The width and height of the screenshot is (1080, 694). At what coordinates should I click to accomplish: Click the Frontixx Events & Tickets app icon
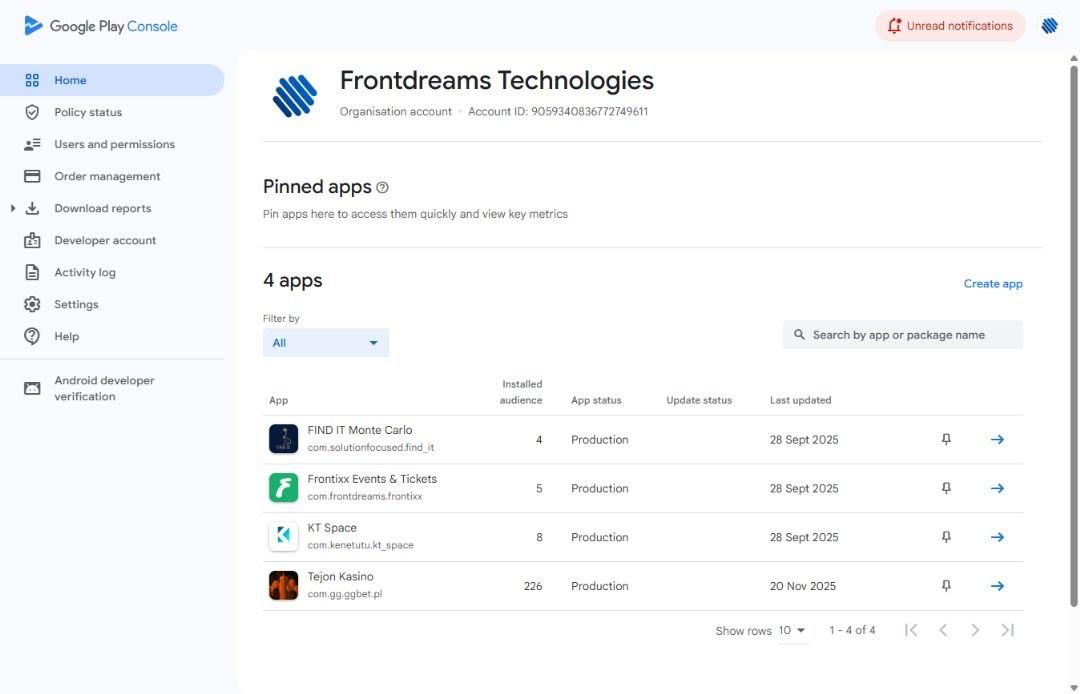point(283,488)
